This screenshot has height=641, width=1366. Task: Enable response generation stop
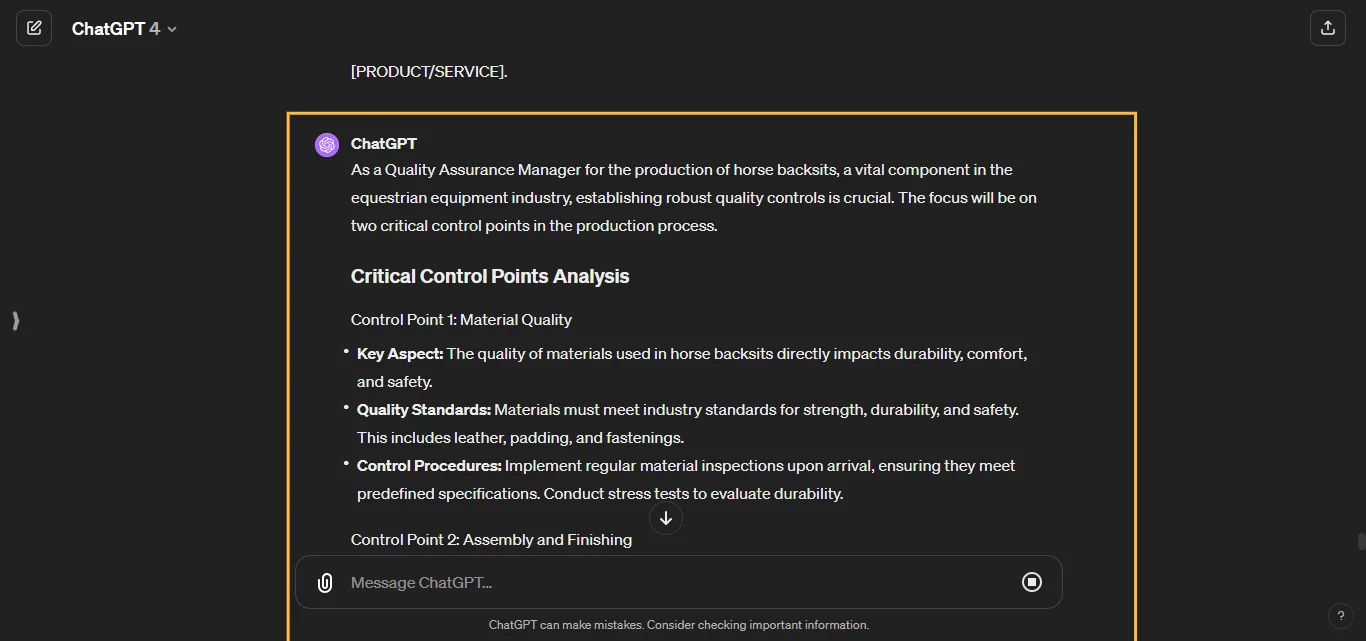(1032, 582)
